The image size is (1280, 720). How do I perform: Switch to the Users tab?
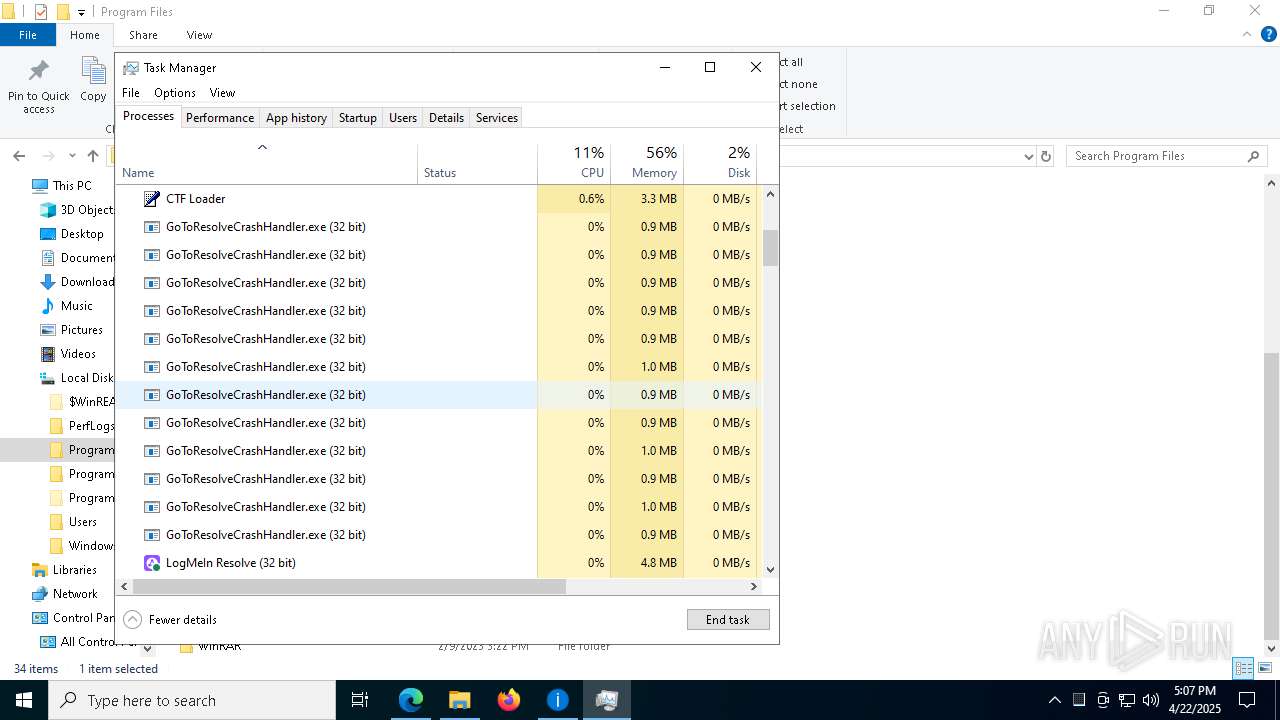click(403, 118)
